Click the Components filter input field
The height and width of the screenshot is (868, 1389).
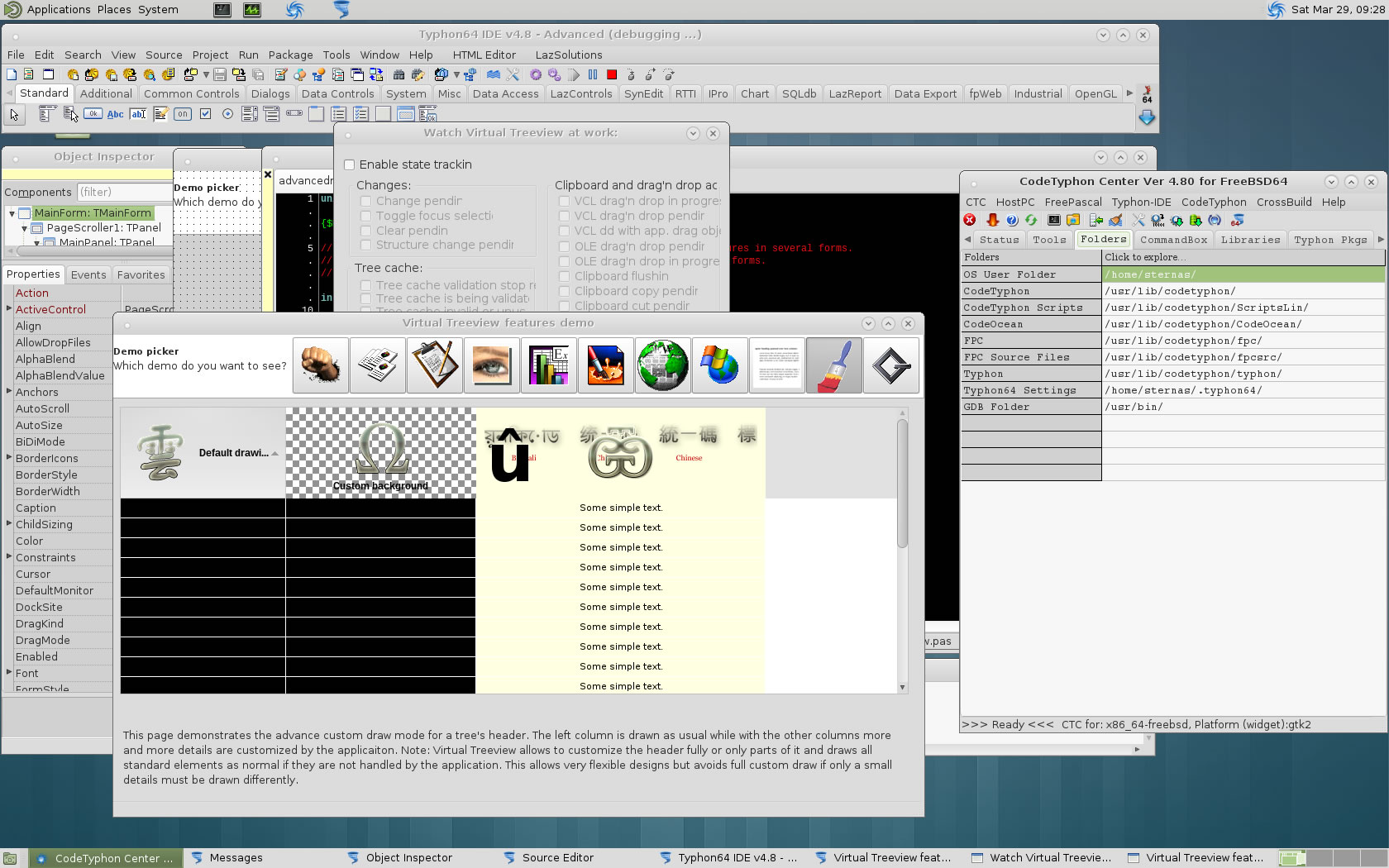click(x=124, y=192)
